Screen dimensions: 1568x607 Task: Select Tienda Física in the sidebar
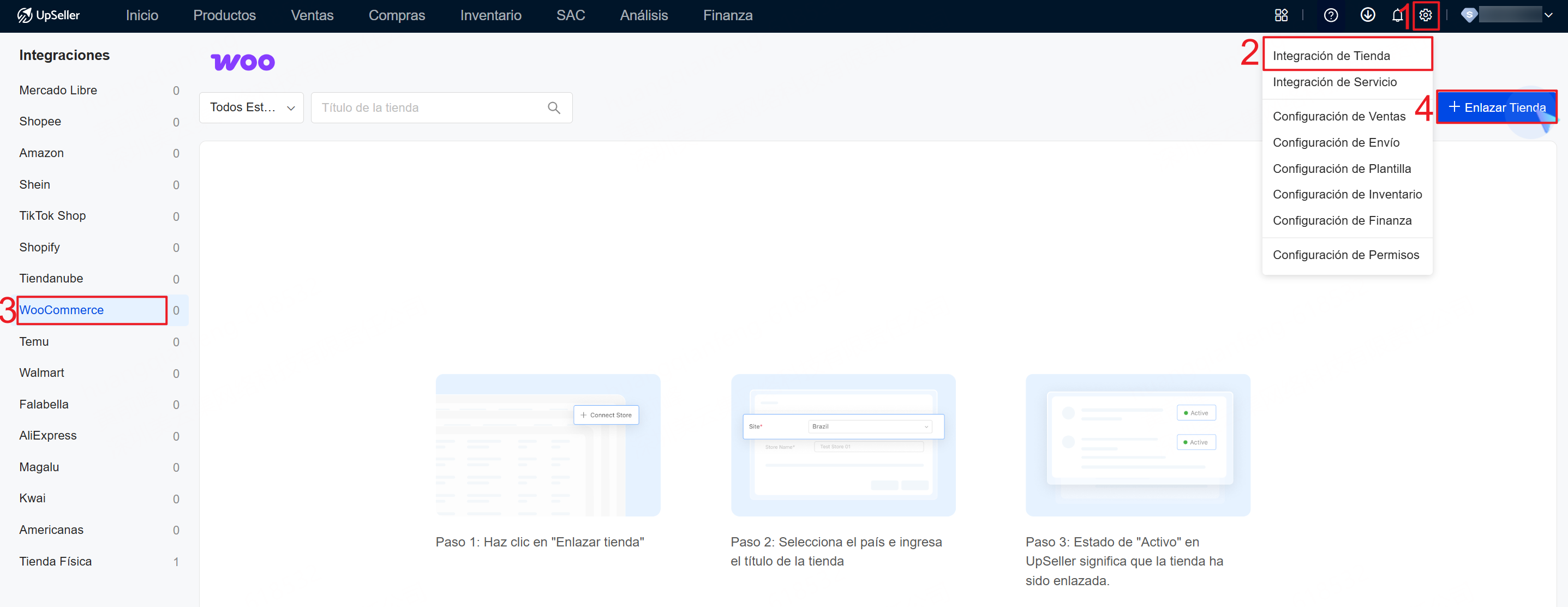tap(99, 561)
